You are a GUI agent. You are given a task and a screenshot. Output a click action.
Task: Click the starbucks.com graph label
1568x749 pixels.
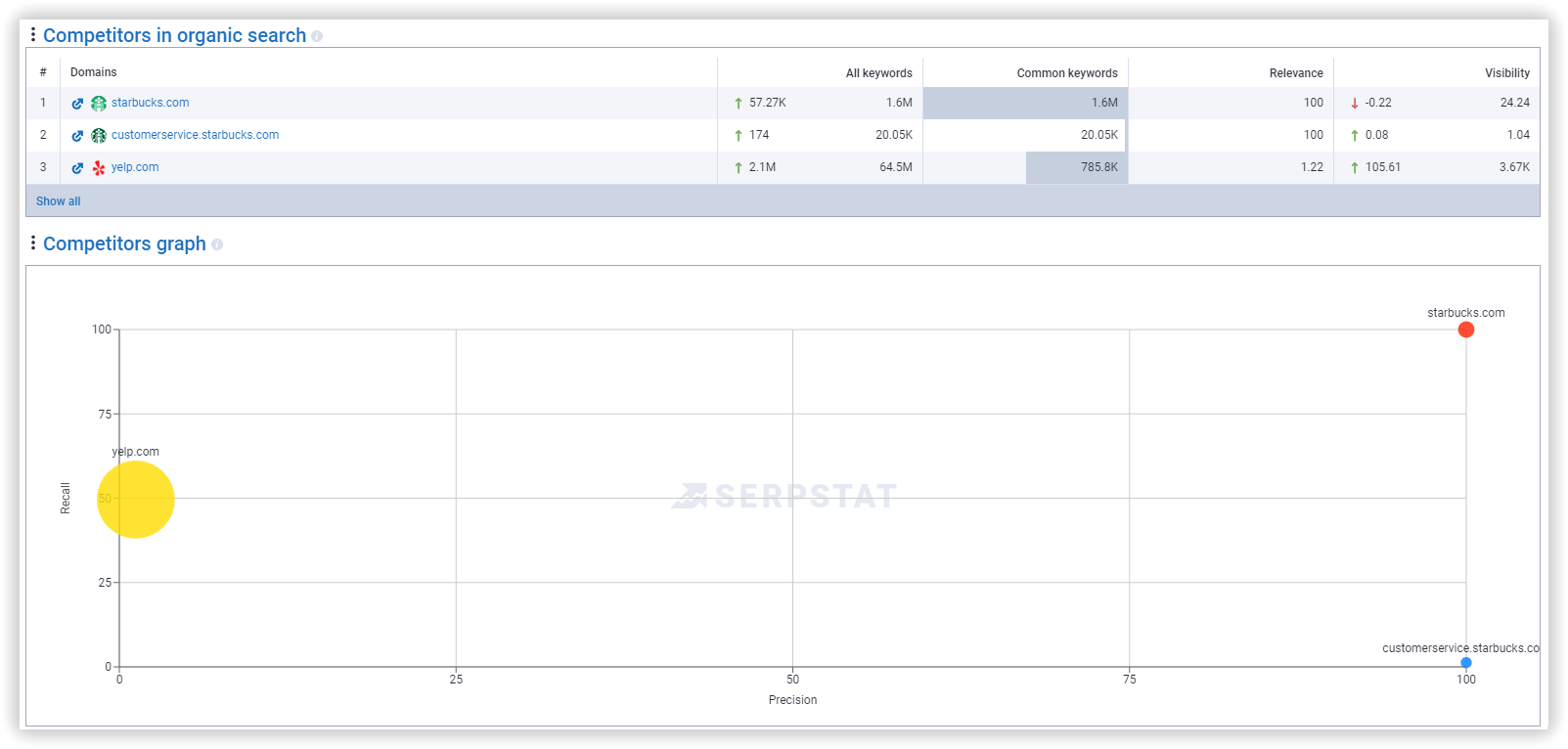[x=1465, y=313]
